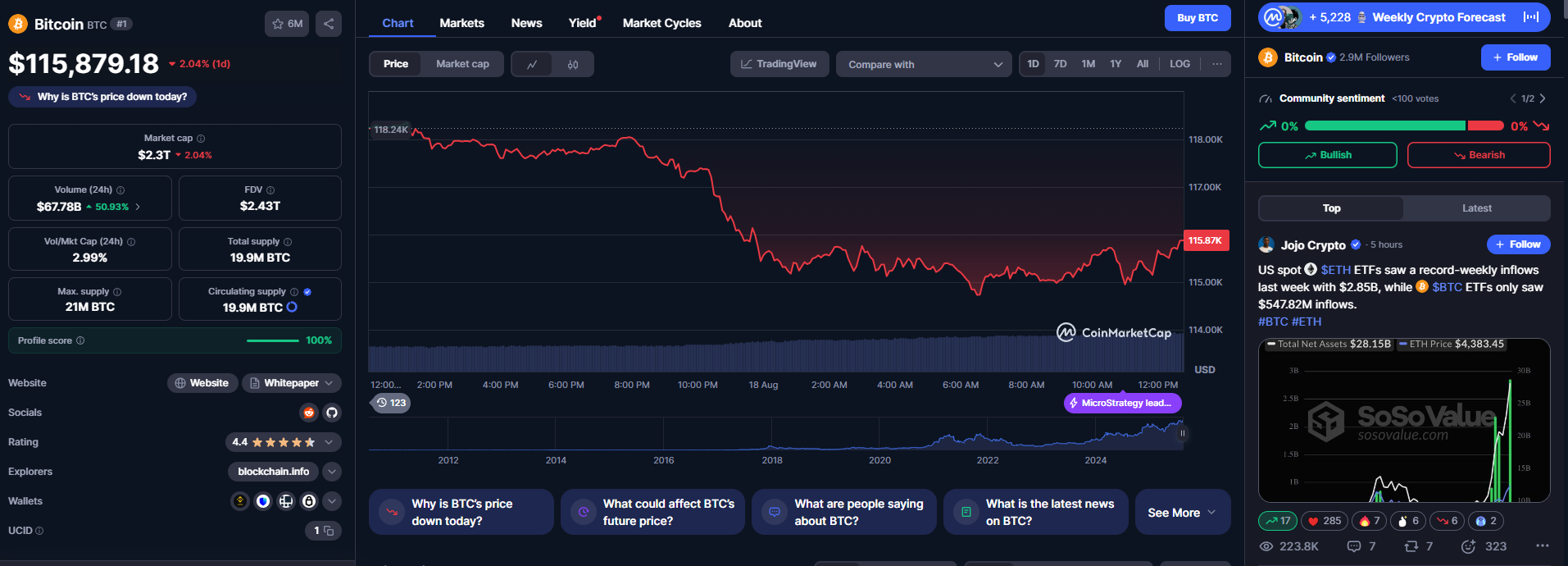Switch chart to Market cap view
The width and height of the screenshot is (1568, 566).
pos(462,64)
